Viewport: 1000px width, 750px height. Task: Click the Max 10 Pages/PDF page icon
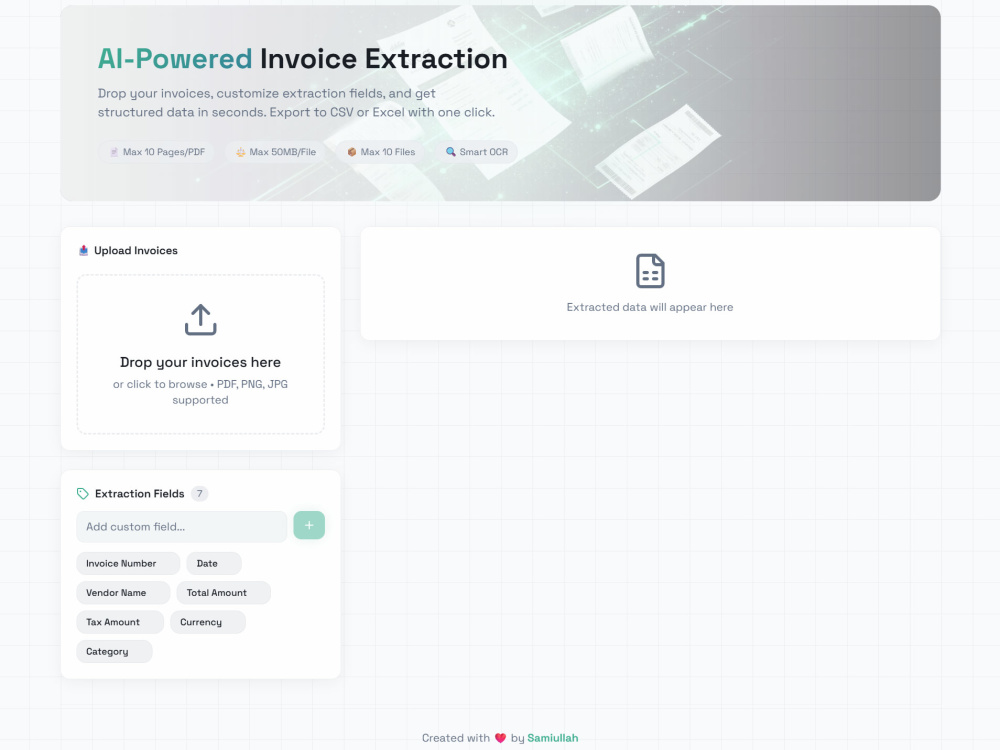click(114, 152)
